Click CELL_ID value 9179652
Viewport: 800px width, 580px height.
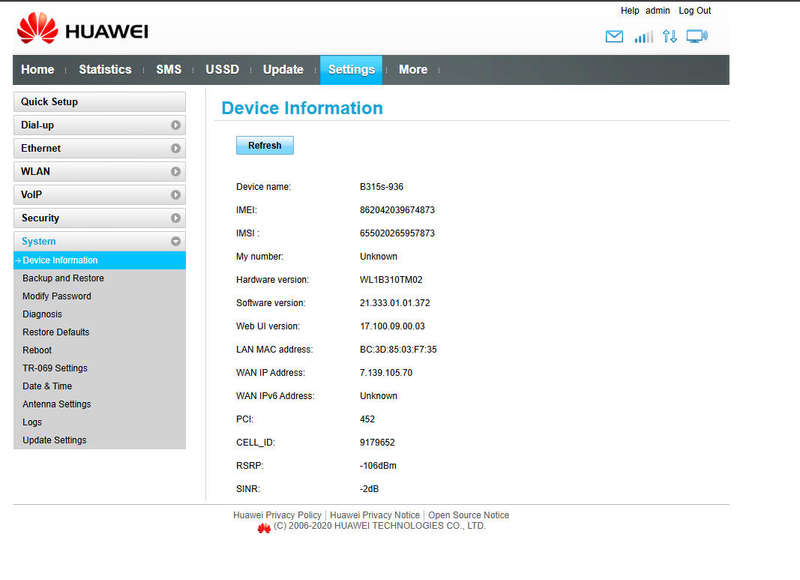click(x=377, y=443)
